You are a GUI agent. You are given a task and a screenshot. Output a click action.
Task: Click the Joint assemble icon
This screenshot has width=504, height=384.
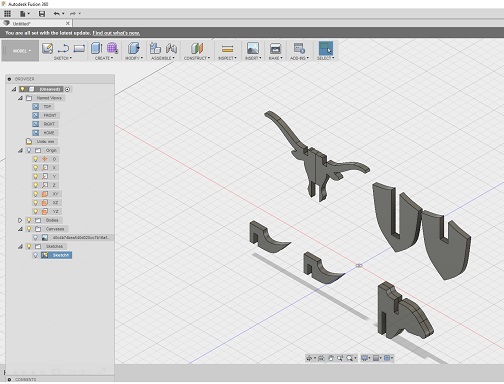[x=171, y=48]
